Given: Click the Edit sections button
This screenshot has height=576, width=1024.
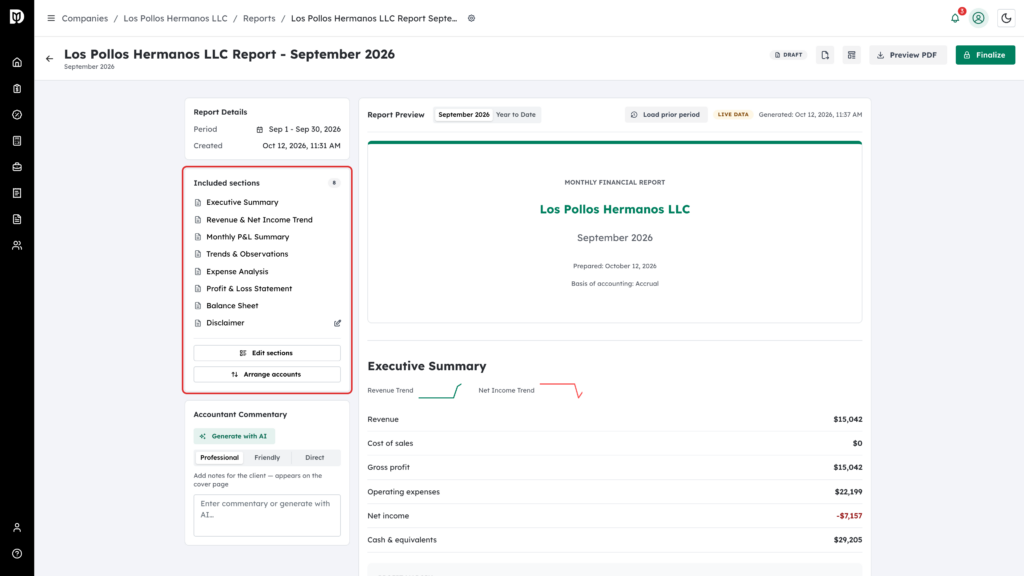Looking at the screenshot, I should click(x=267, y=353).
